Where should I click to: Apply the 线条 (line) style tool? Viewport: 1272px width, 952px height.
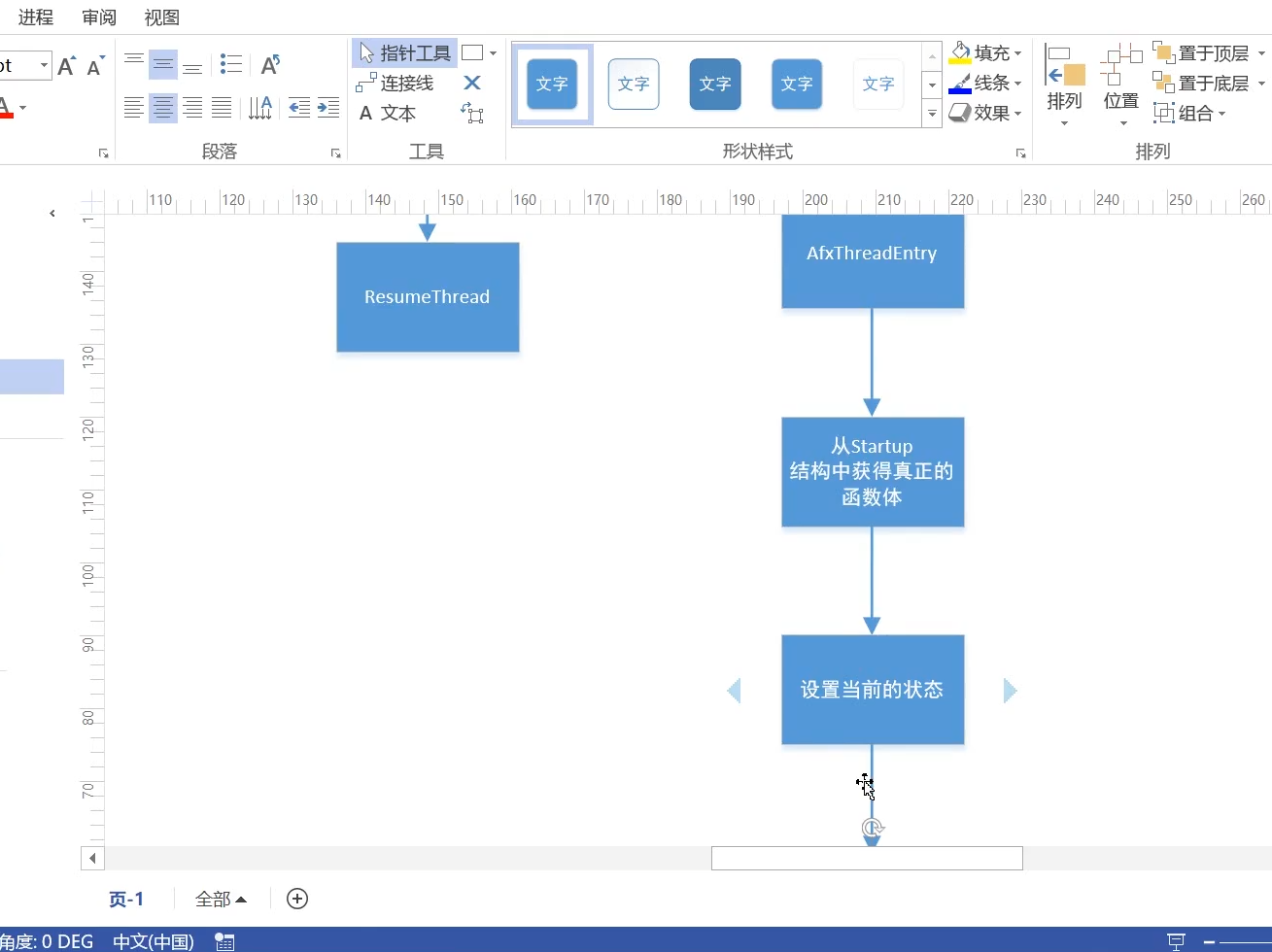click(984, 83)
